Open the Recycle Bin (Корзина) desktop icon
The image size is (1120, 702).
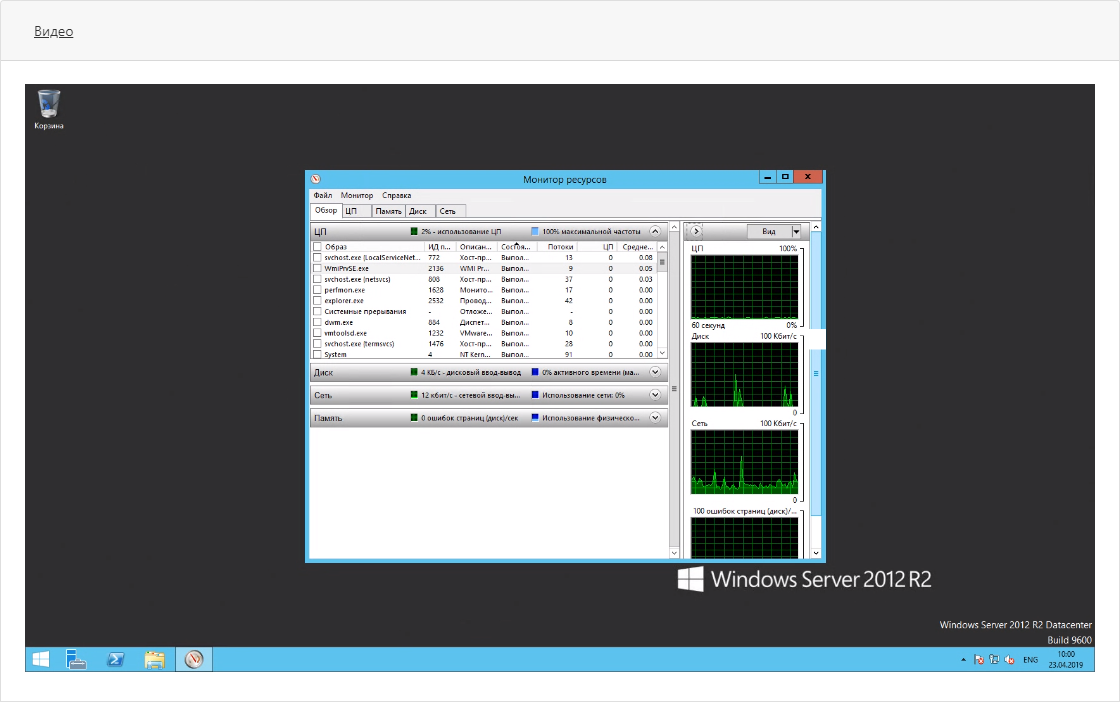[x=49, y=108]
